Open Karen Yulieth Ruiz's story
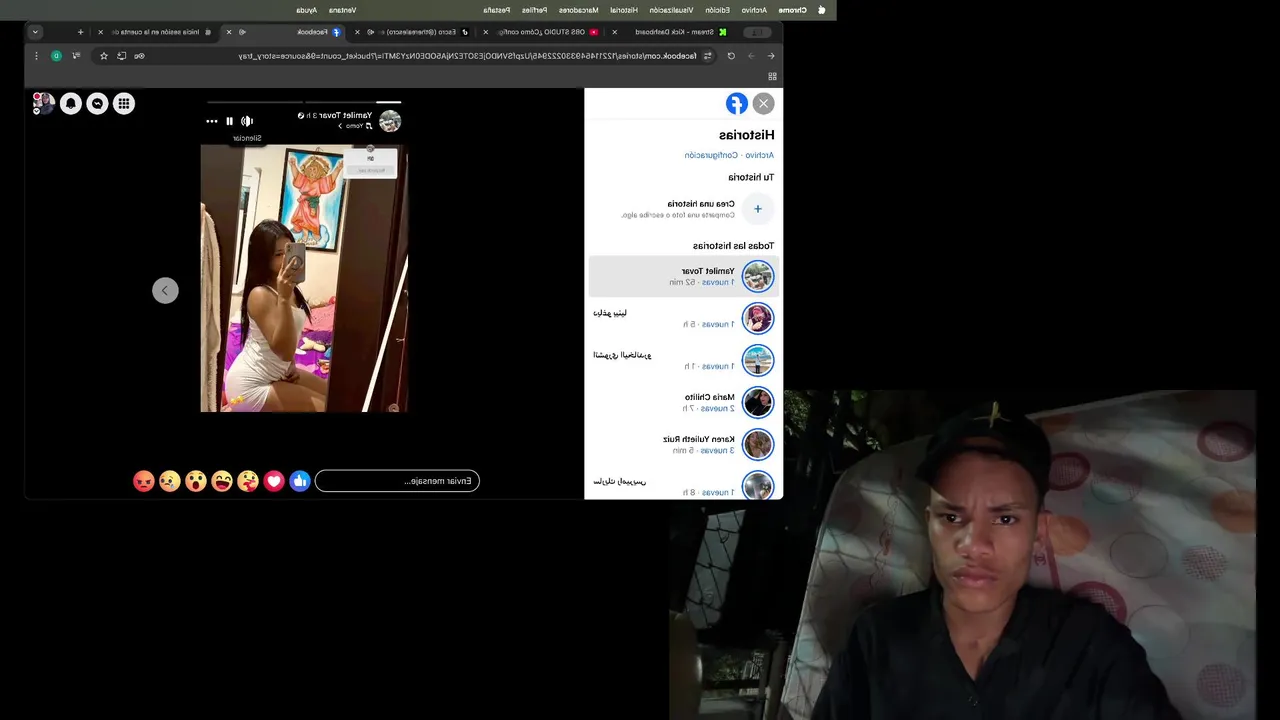1280x720 pixels. coord(683,444)
